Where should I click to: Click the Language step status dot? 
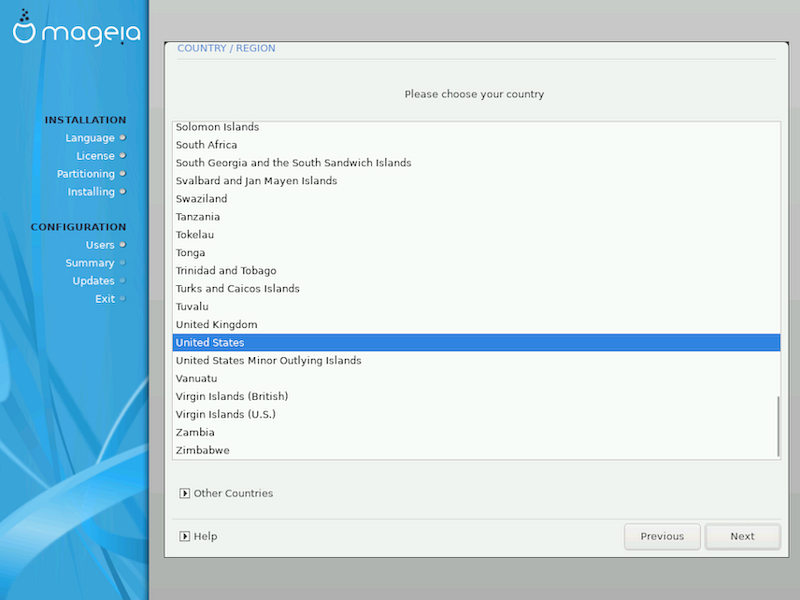122,138
